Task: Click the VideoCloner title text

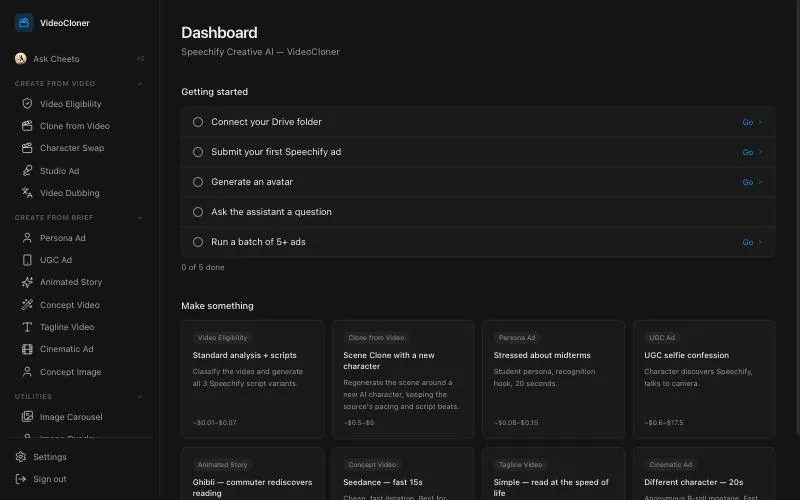Action: click(65, 23)
